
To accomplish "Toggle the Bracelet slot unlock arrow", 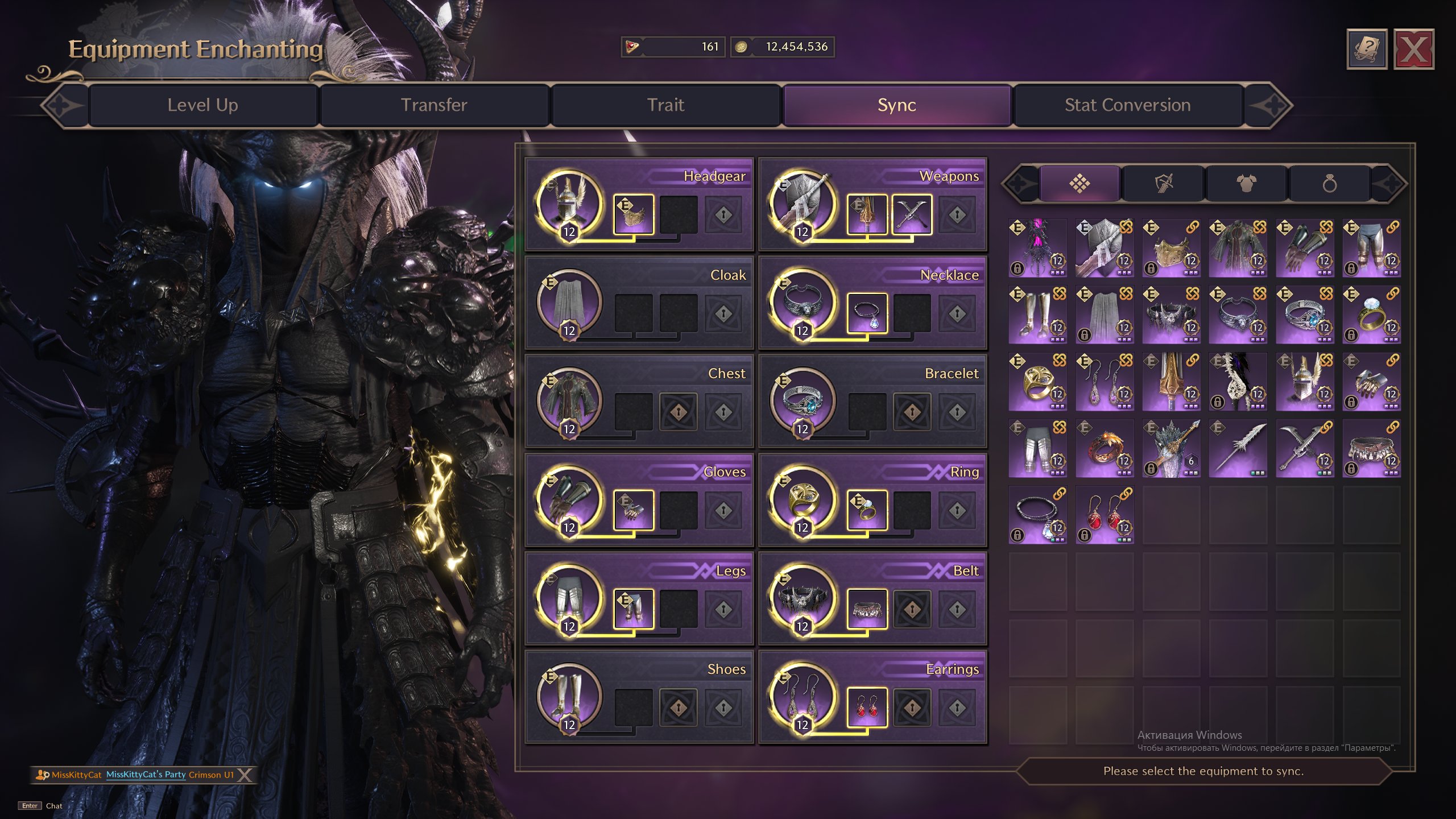I will 912,412.
